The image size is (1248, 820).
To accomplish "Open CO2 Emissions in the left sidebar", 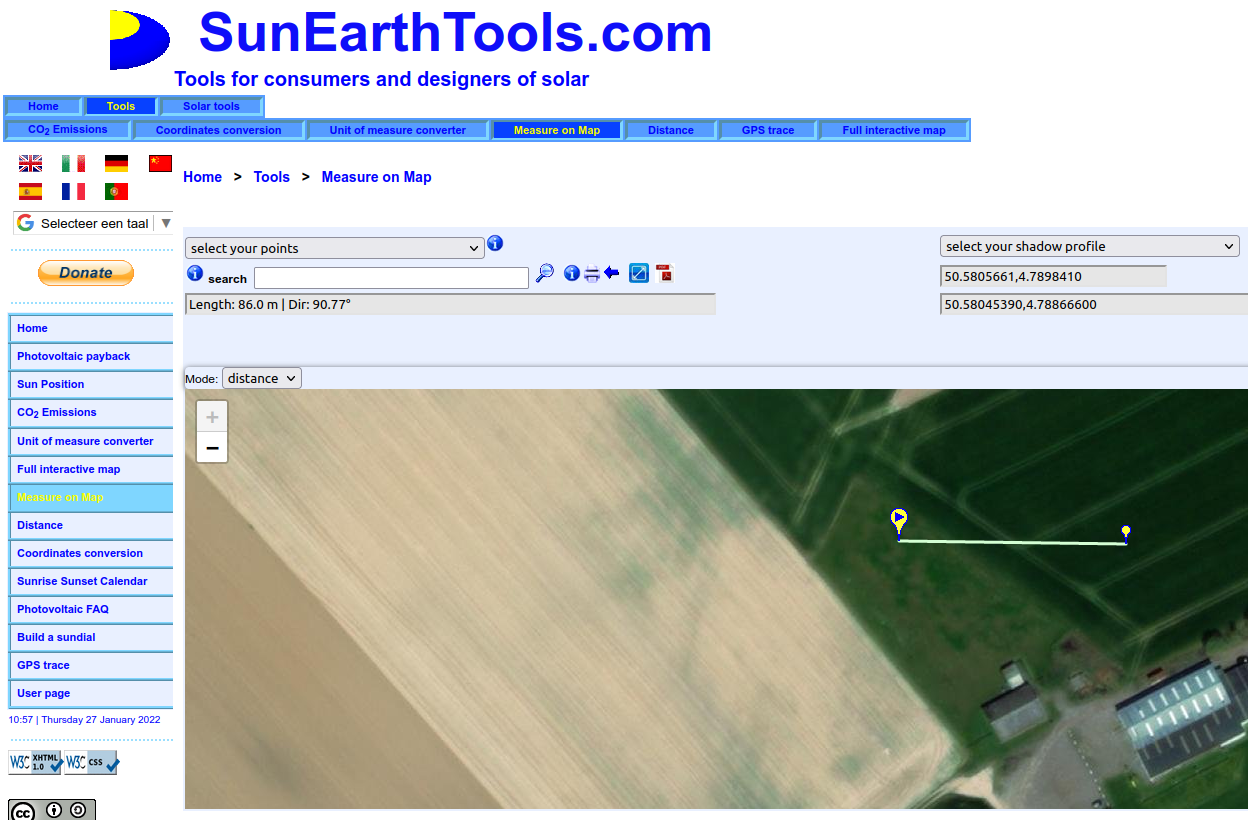I will [91, 412].
